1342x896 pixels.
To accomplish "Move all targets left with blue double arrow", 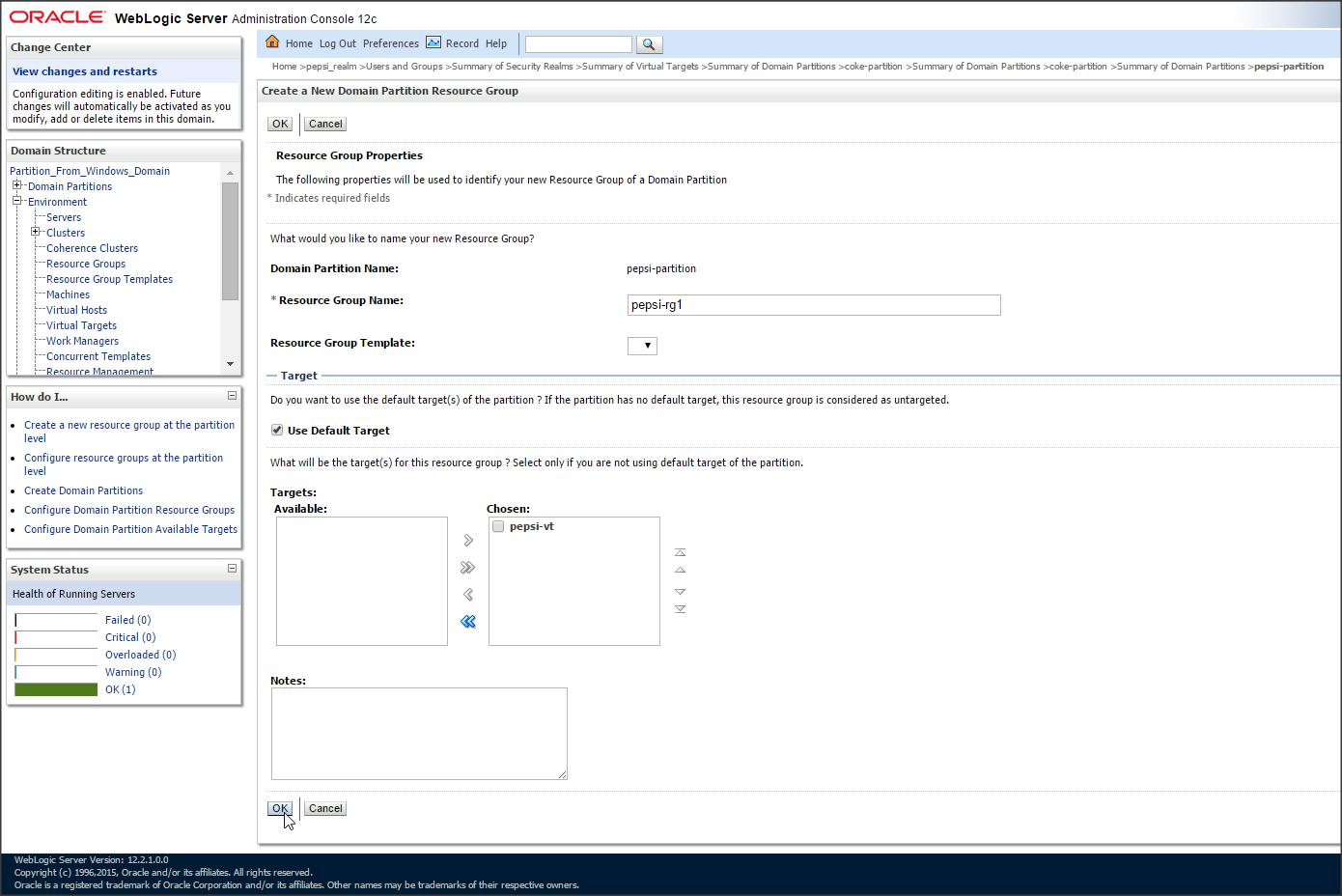I will tap(468, 622).
